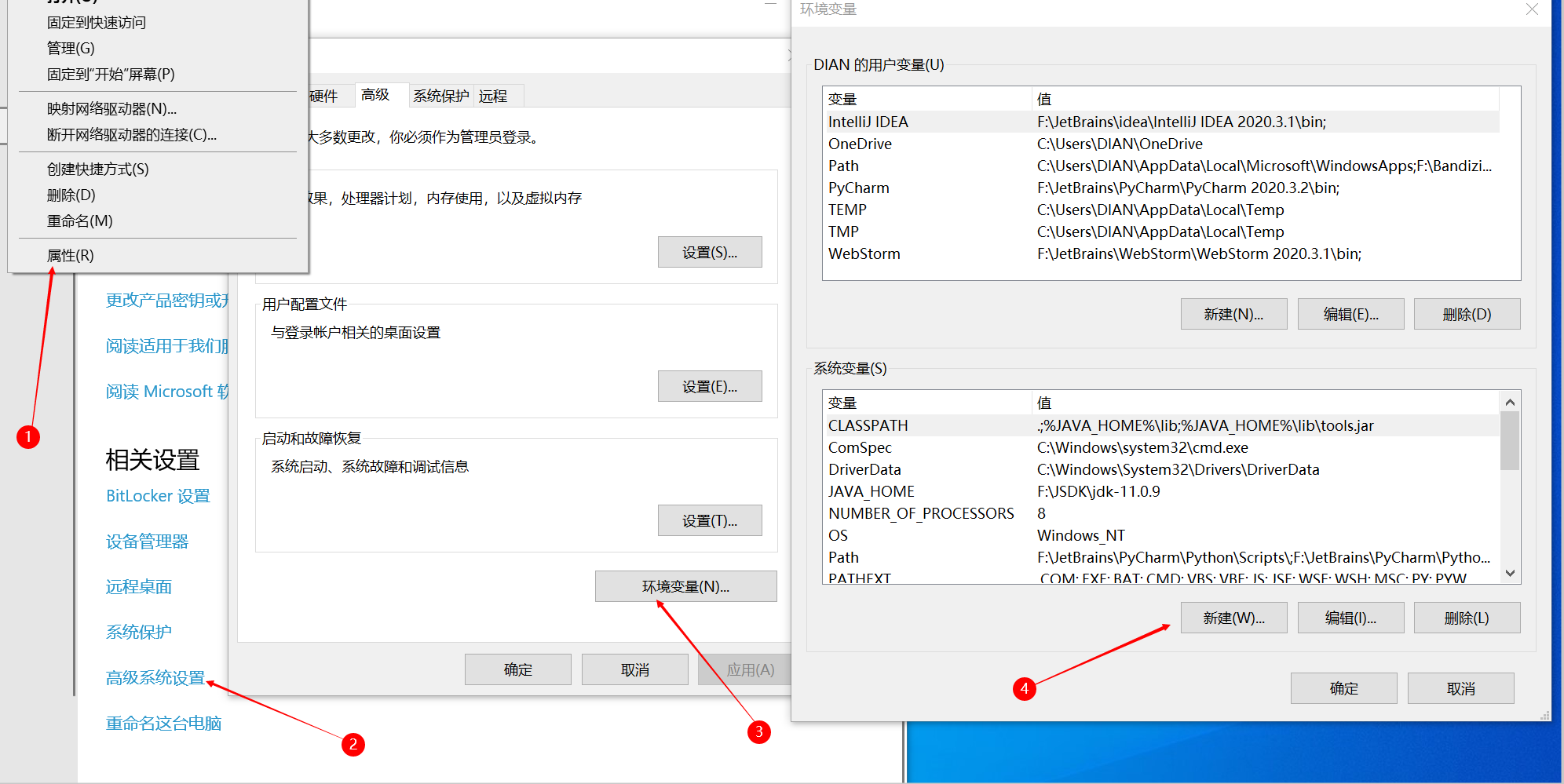This screenshot has width=1564, height=784.
Task: Open 系统保护 link in settings
Action: [139, 632]
